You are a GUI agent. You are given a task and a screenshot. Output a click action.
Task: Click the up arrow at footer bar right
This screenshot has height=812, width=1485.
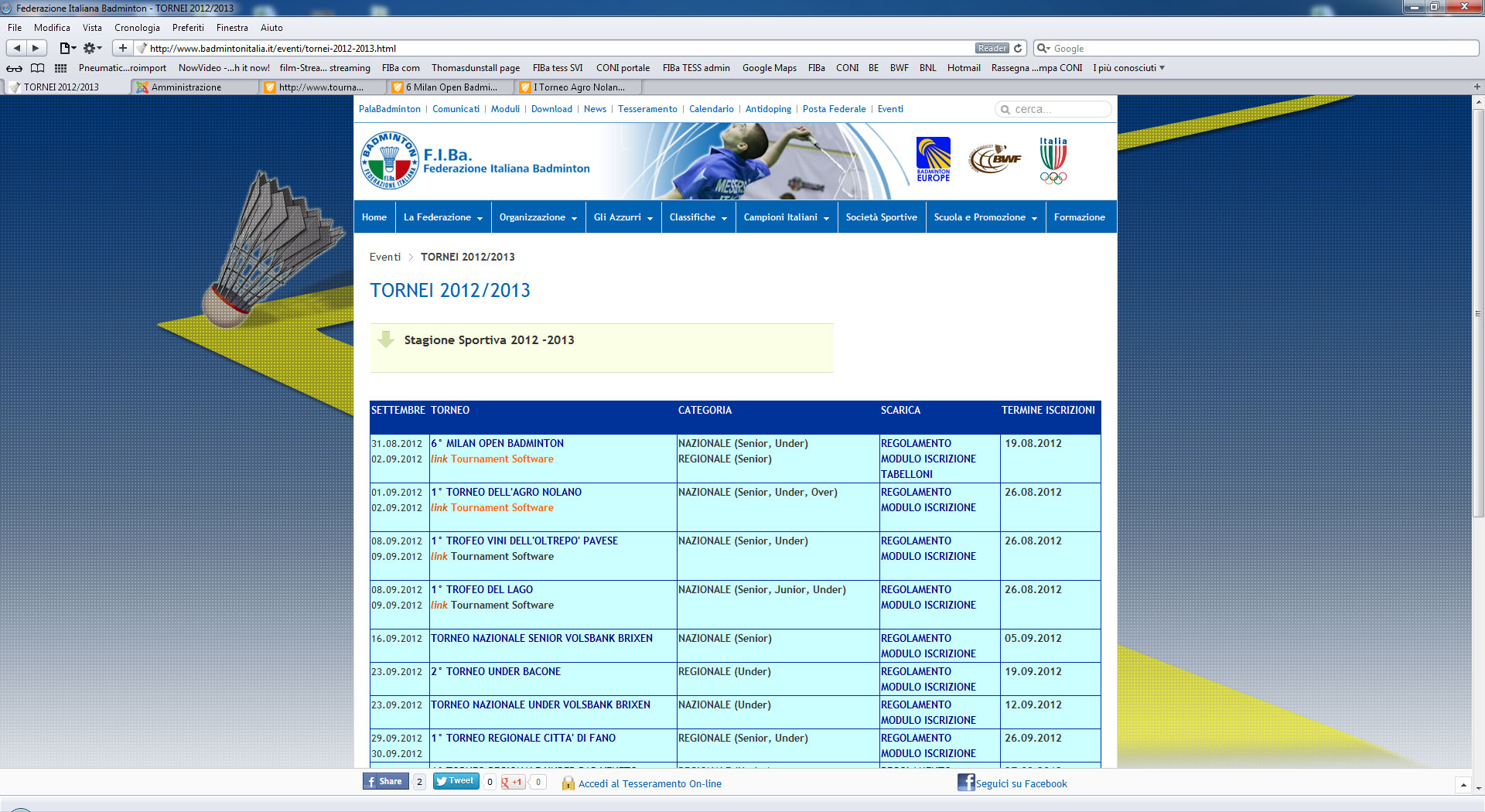point(1463,785)
